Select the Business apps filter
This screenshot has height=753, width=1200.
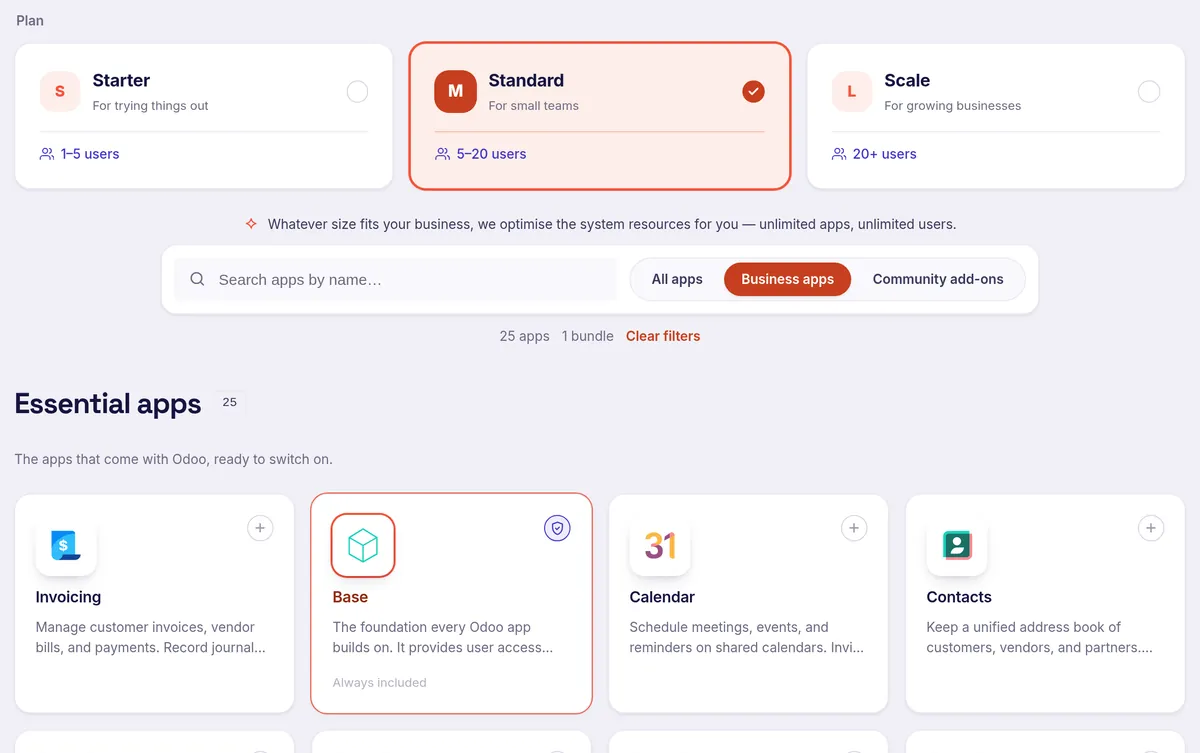pyautogui.click(x=787, y=279)
